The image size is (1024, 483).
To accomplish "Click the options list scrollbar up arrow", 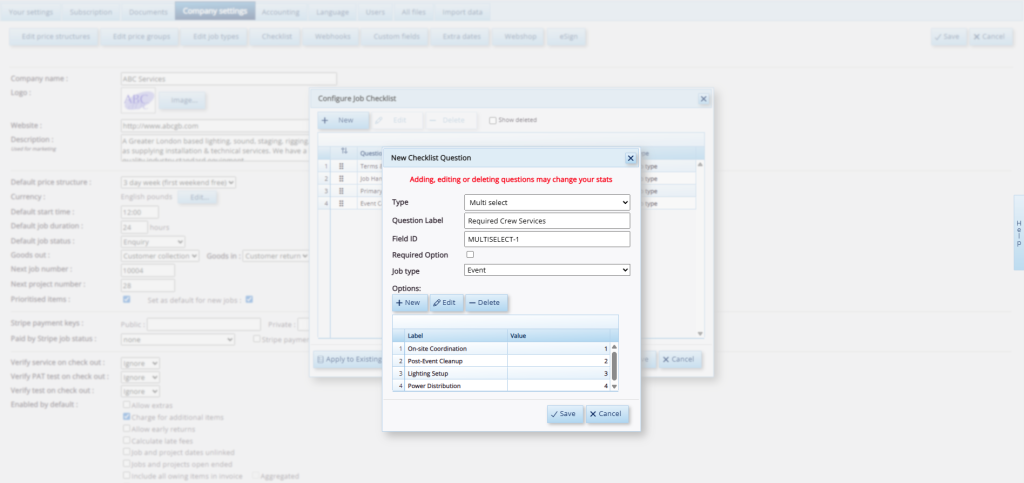I will pos(614,347).
